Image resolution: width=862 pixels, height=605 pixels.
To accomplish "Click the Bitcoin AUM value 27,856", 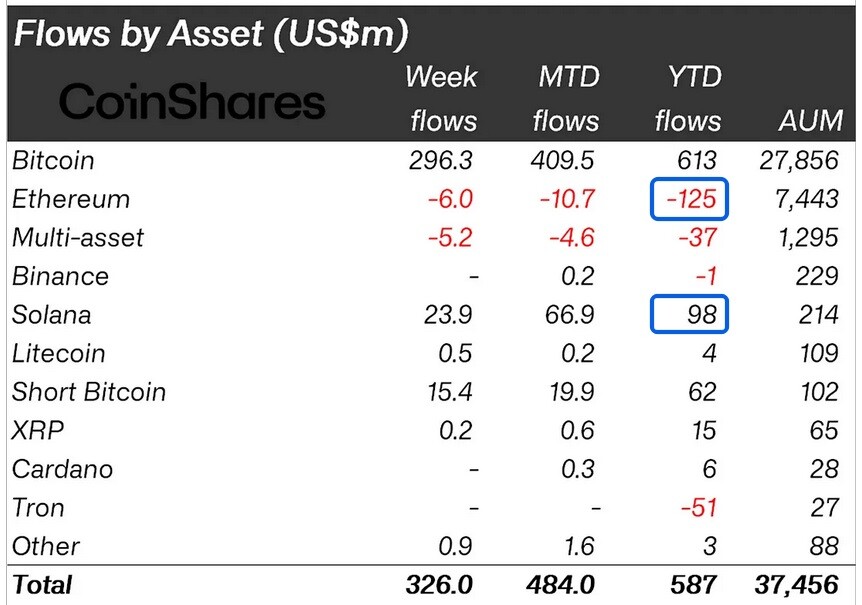I will click(x=799, y=160).
